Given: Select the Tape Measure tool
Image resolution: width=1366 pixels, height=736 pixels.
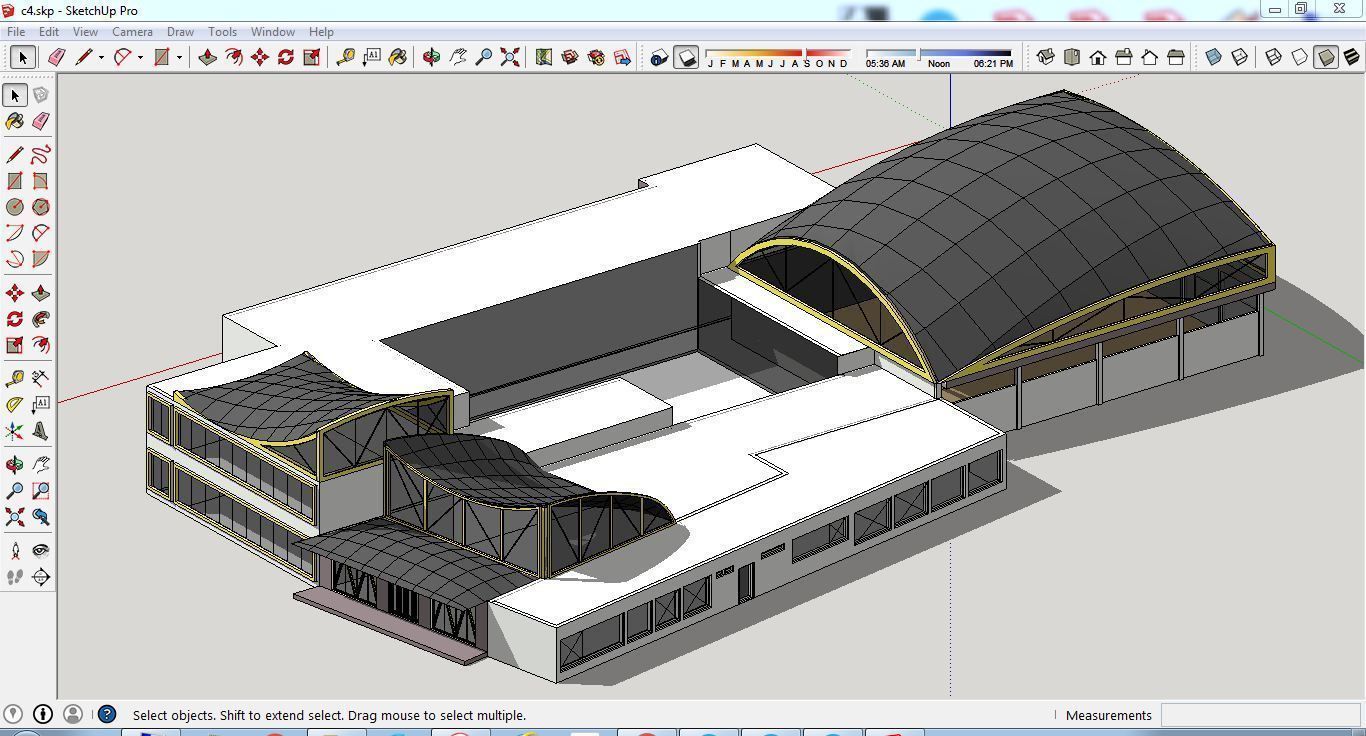Looking at the screenshot, I should click(x=14, y=377).
